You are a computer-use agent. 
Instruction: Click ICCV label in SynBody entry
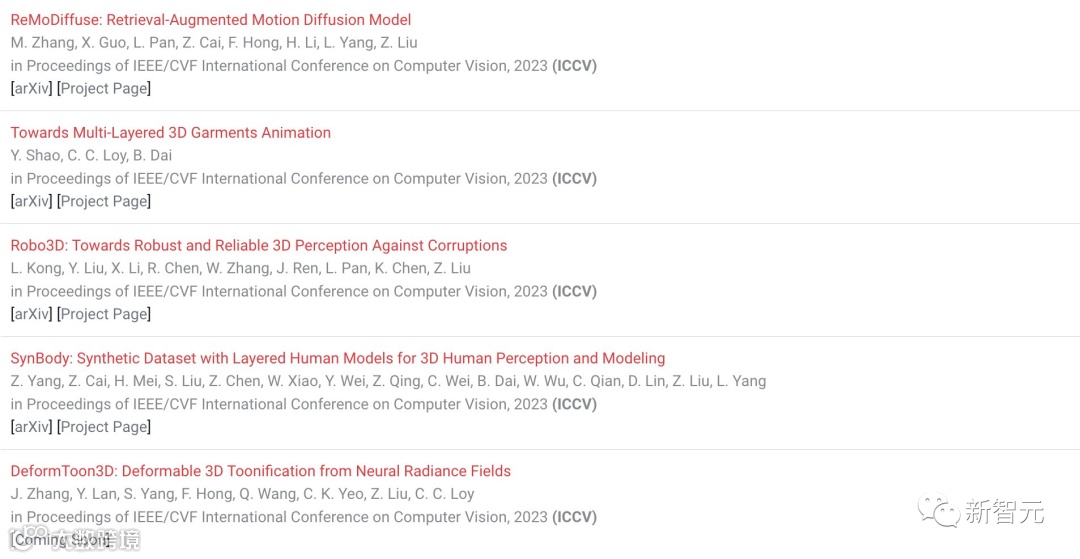[574, 404]
